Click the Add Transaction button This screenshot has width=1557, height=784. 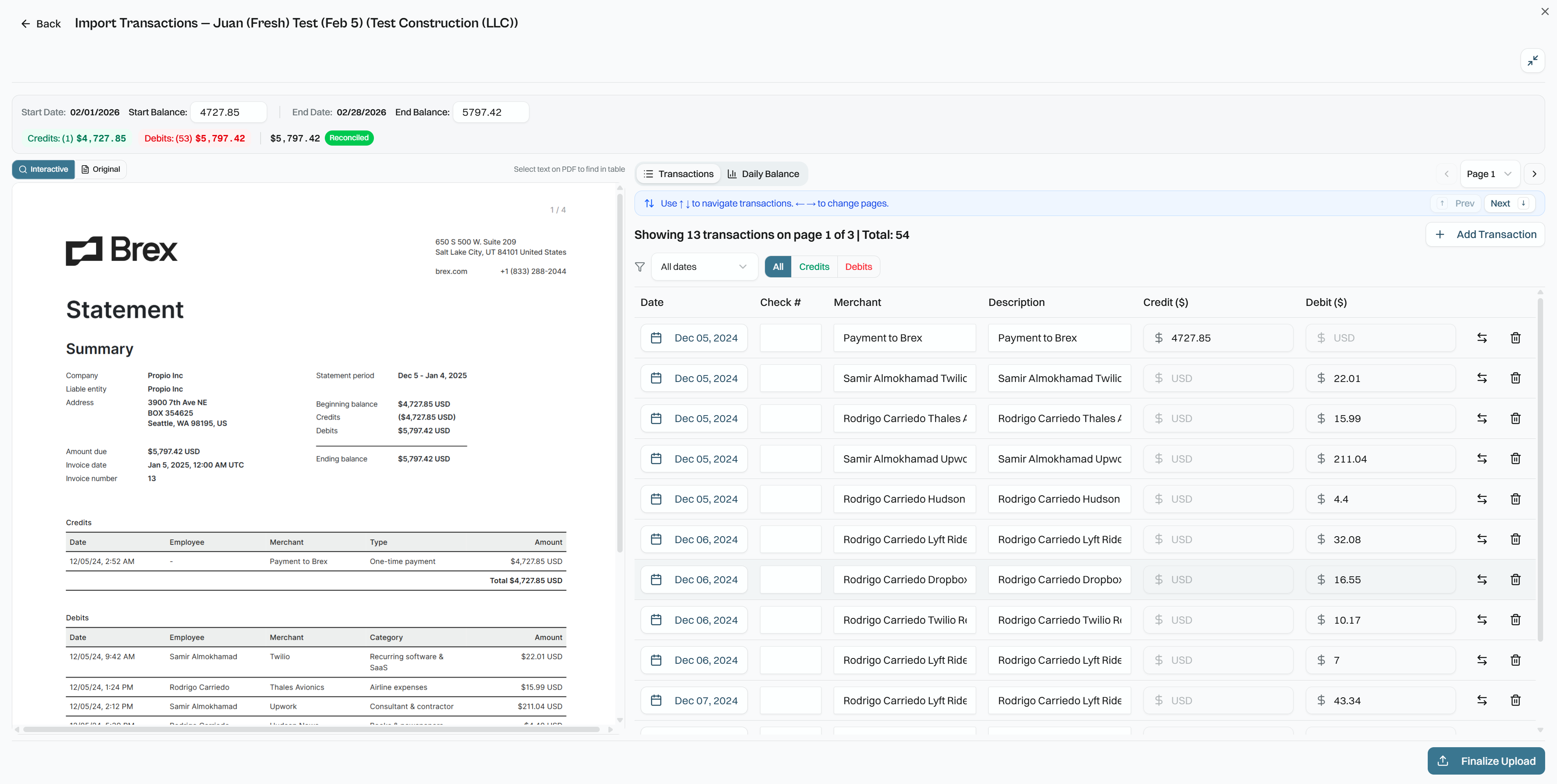pyautogui.click(x=1485, y=234)
